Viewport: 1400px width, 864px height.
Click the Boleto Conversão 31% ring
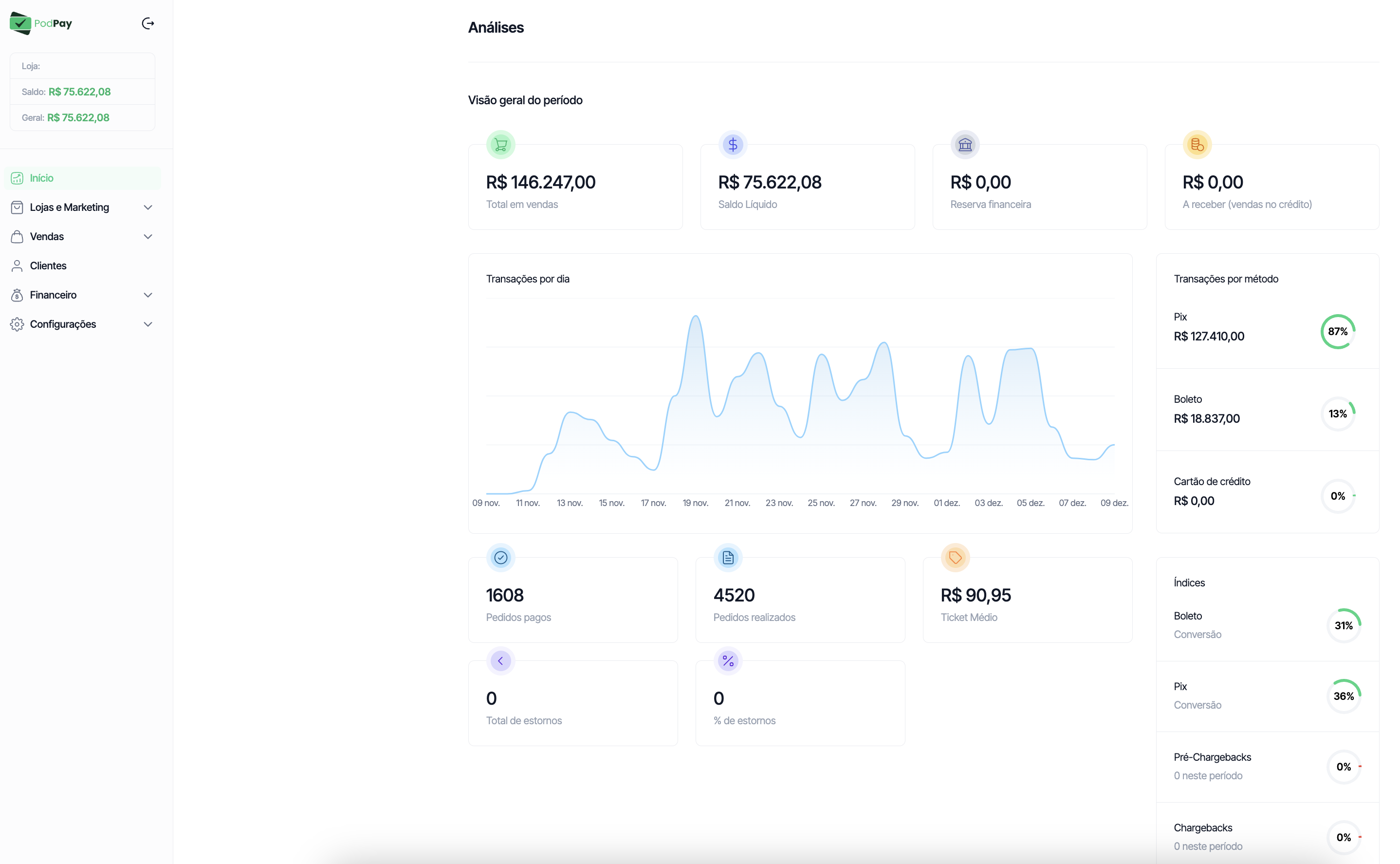[x=1344, y=626]
